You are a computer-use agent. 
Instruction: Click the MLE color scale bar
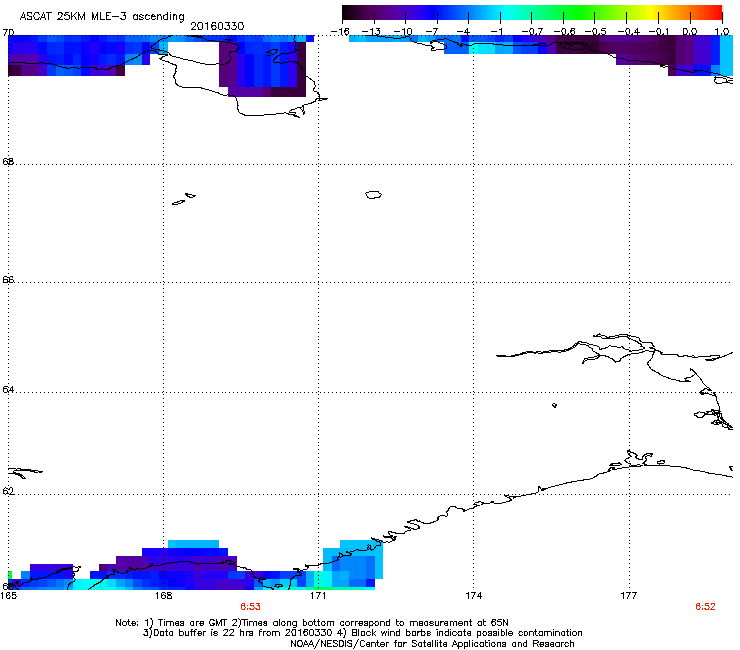532,13
